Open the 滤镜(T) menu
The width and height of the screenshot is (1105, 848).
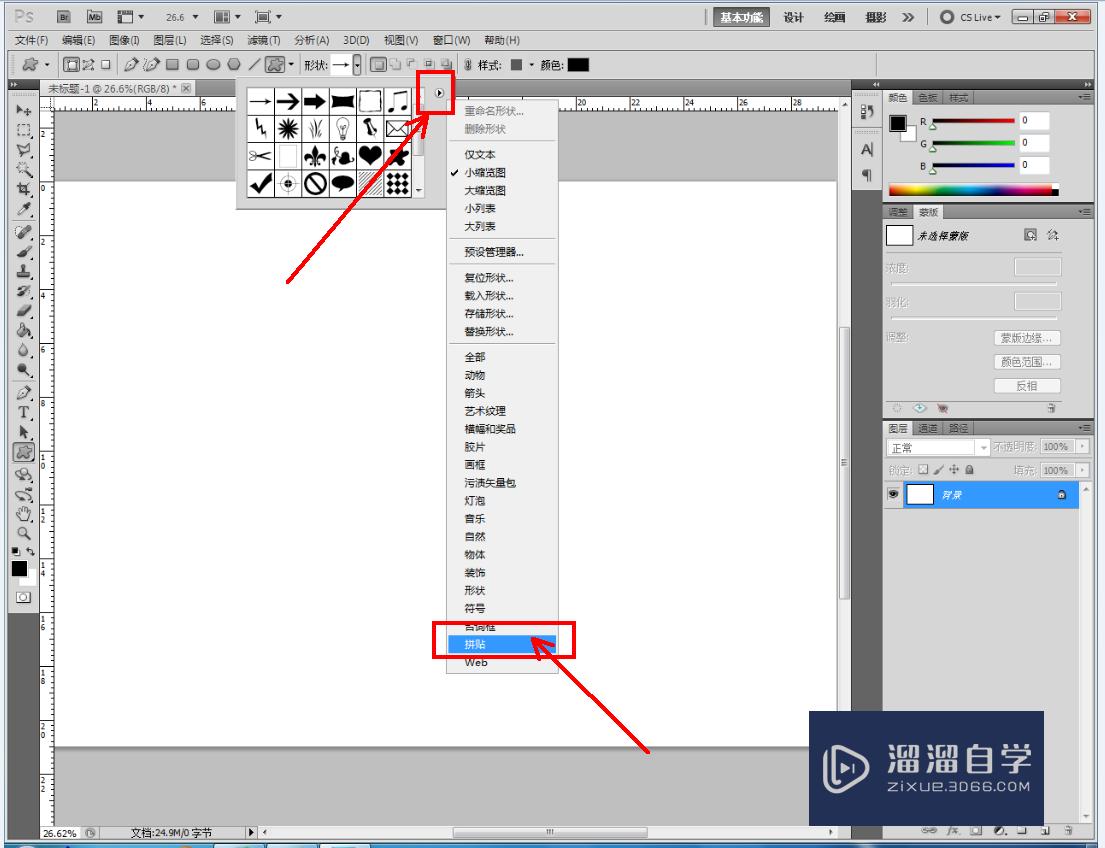pyautogui.click(x=264, y=40)
